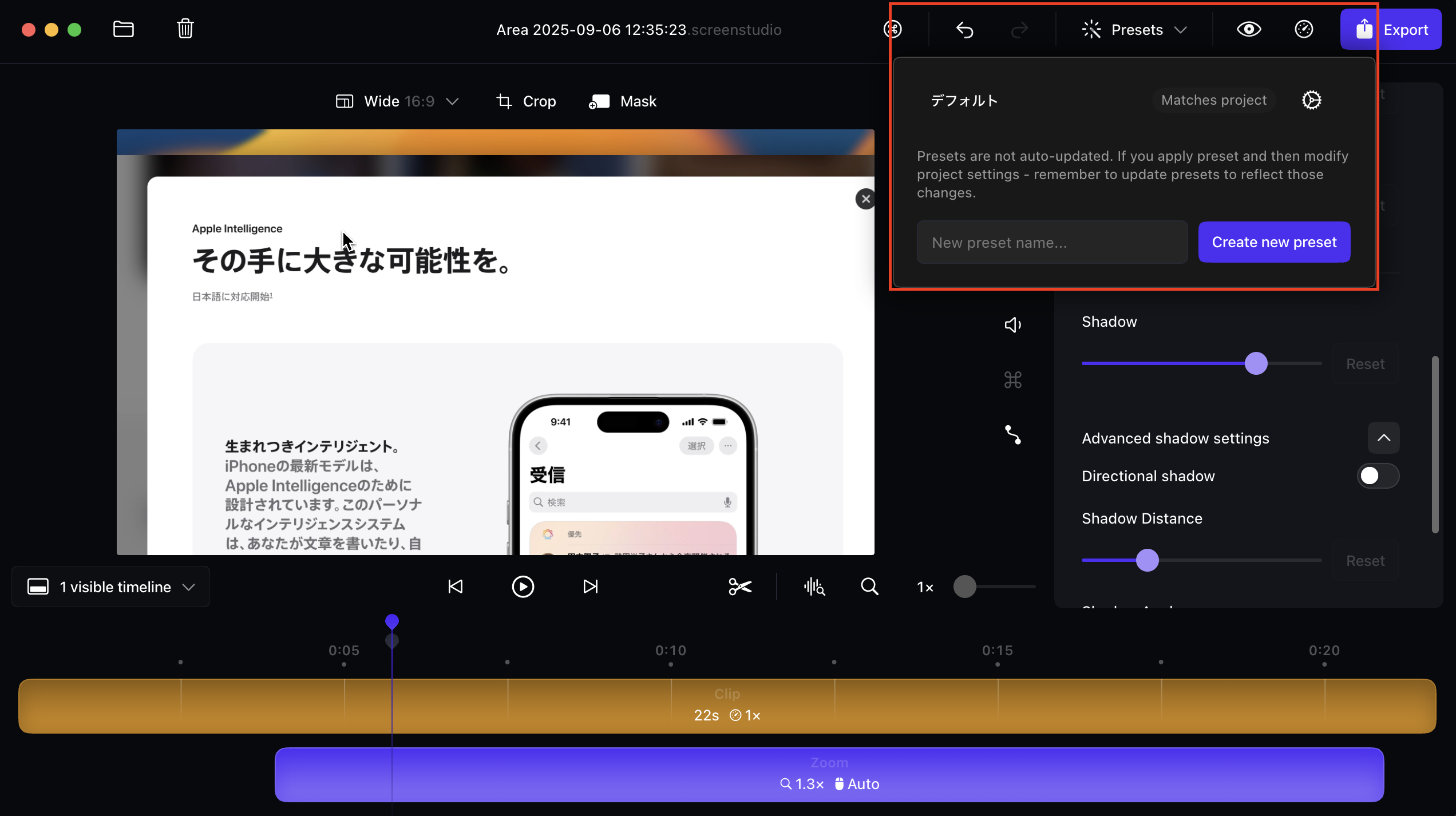Click the blue playhead marker
Image resolution: width=1456 pixels, height=816 pixels.
click(x=392, y=621)
